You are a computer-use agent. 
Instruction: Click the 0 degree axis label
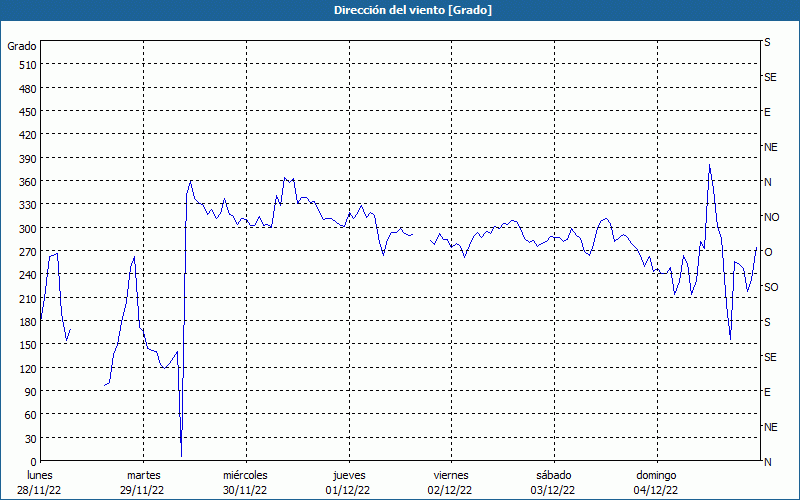[34, 462]
